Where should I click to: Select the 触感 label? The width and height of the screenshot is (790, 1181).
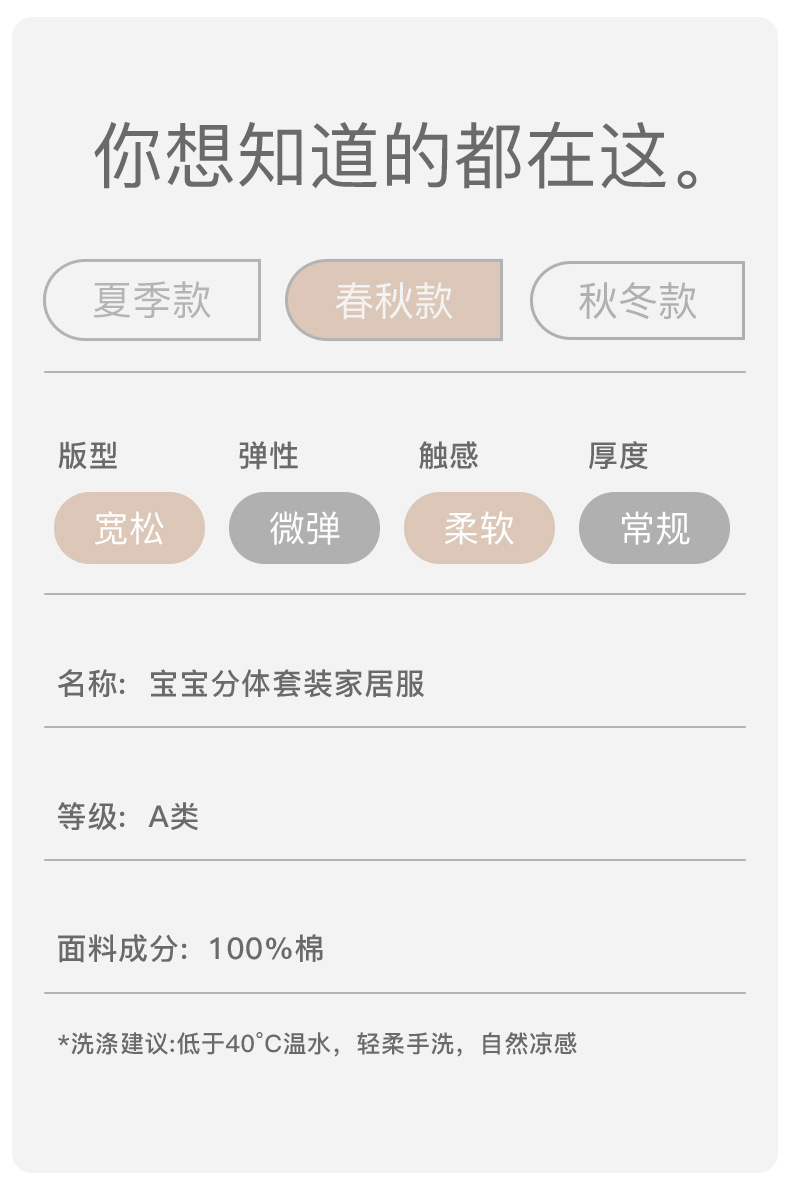pos(448,456)
